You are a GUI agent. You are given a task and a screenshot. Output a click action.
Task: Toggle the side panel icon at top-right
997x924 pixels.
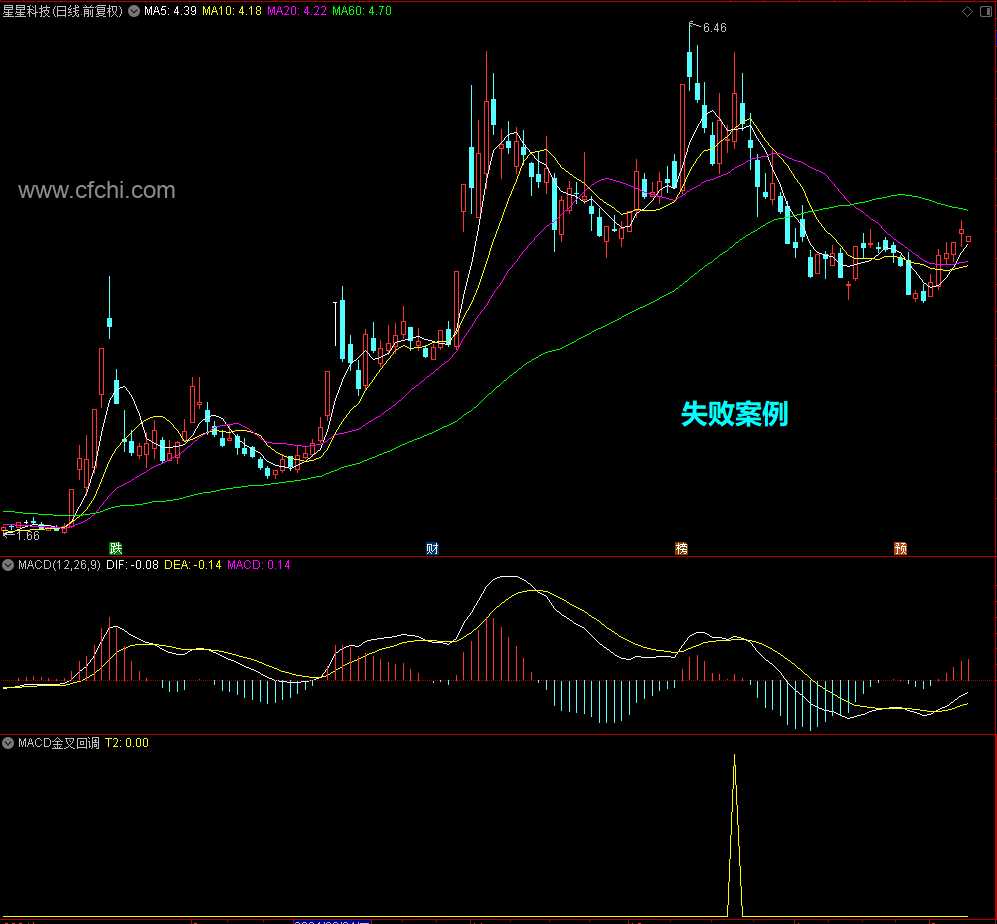pyautogui.click(x=988, y=11)
